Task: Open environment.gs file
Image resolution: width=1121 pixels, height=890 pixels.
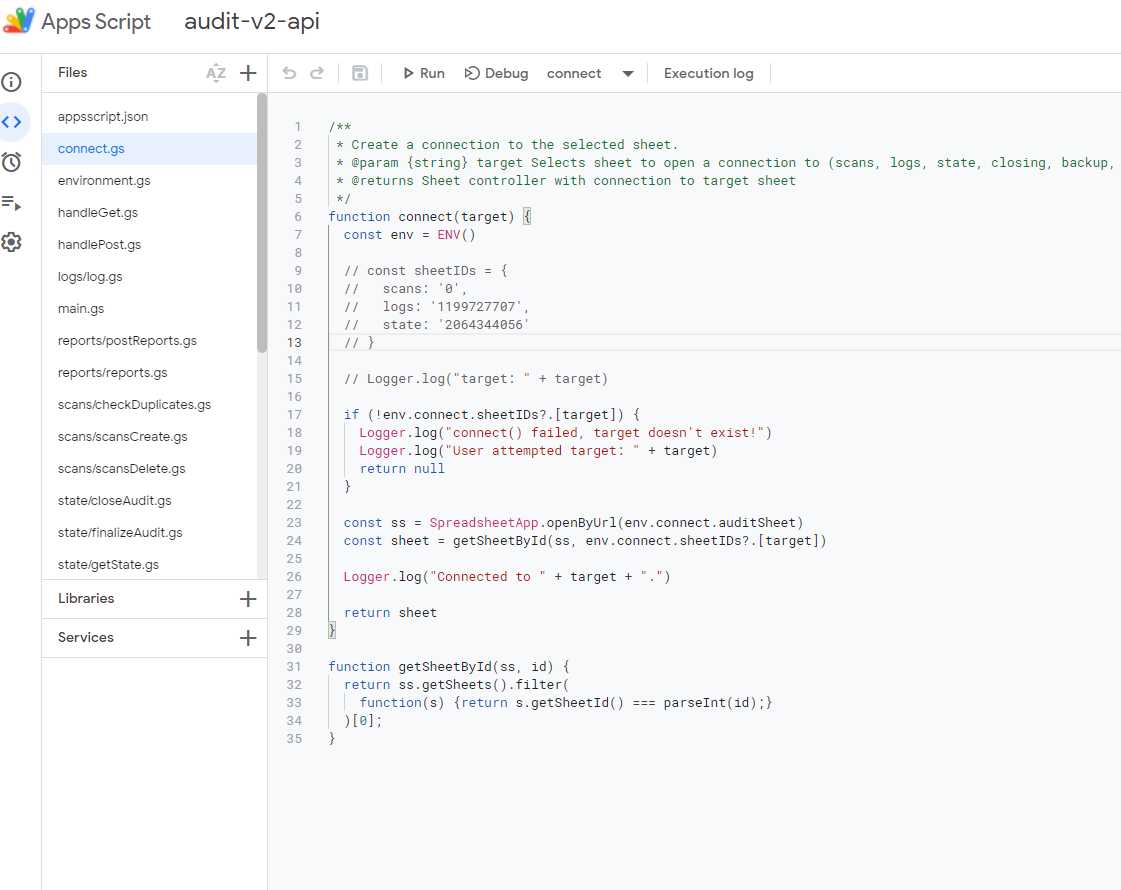Action: coord(104,181)
